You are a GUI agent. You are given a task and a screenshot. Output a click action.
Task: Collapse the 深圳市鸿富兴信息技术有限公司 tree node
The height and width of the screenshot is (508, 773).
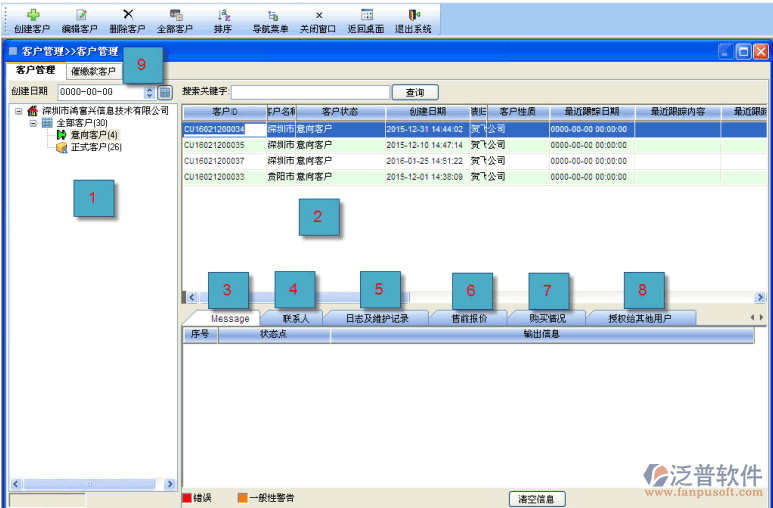(18, 111)
